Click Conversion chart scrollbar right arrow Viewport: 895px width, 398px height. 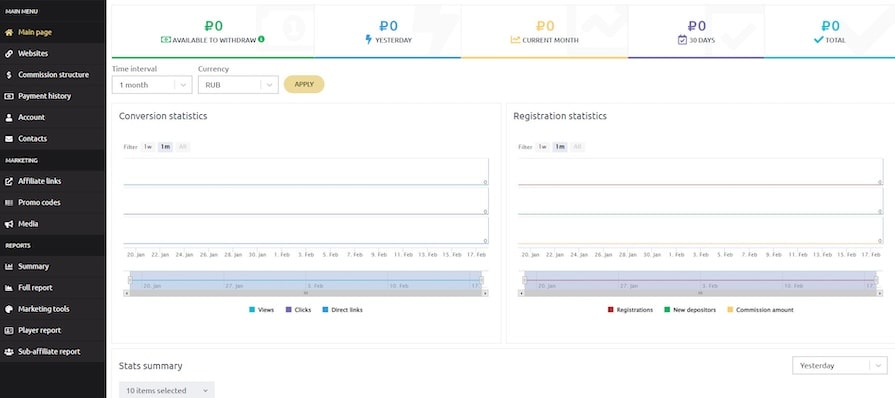485,293
